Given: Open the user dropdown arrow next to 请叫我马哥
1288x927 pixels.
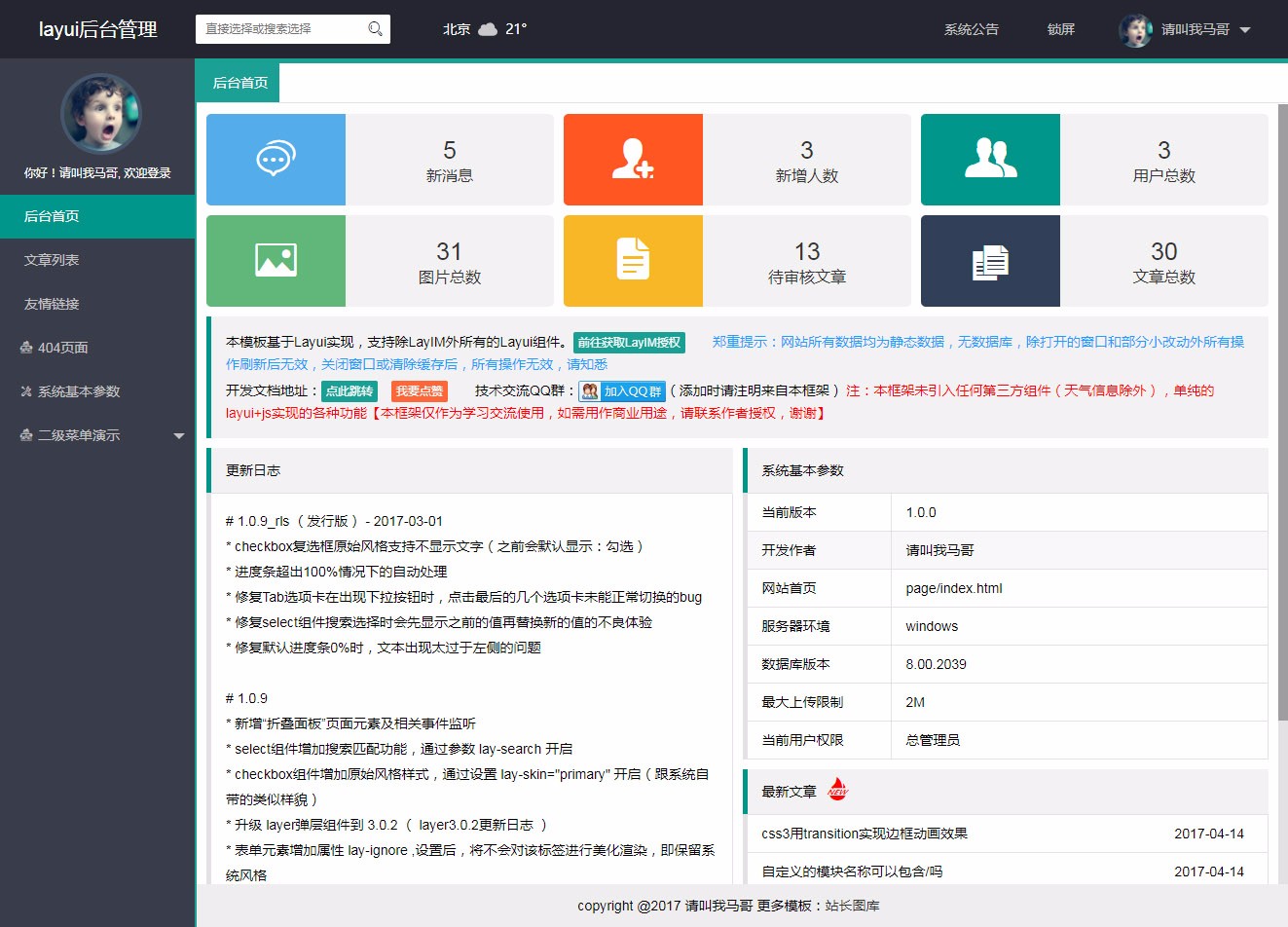Looking at the screenshot, I should click(x=1245, y=30).
